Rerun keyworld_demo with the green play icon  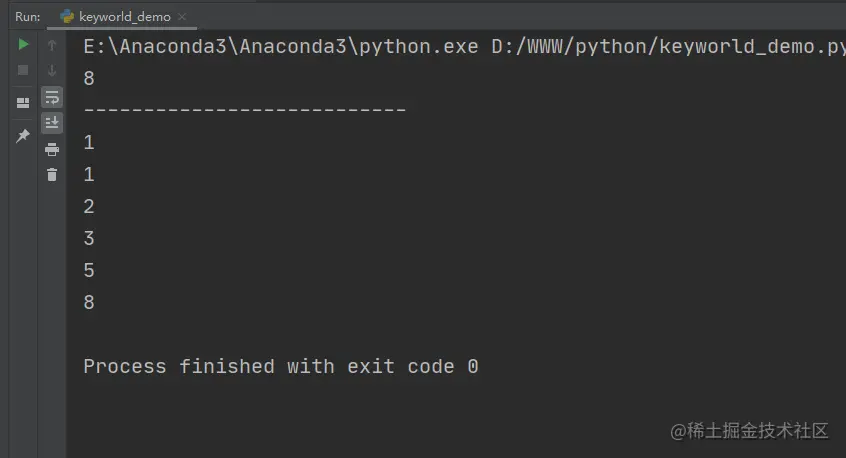click(23, 44)
